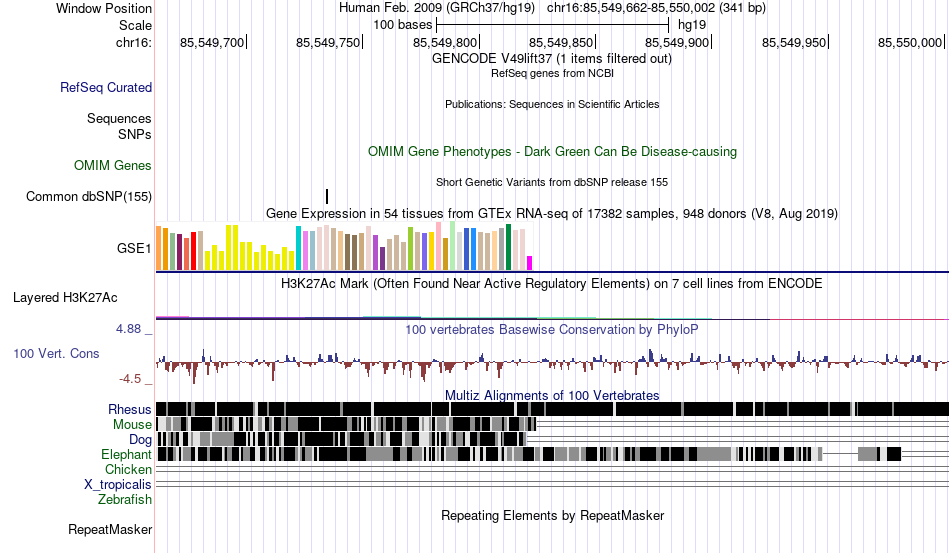The width and height of the screenshot is (950, 553).
Task: Click the Rhesus alignment block row
Action: 552,409
